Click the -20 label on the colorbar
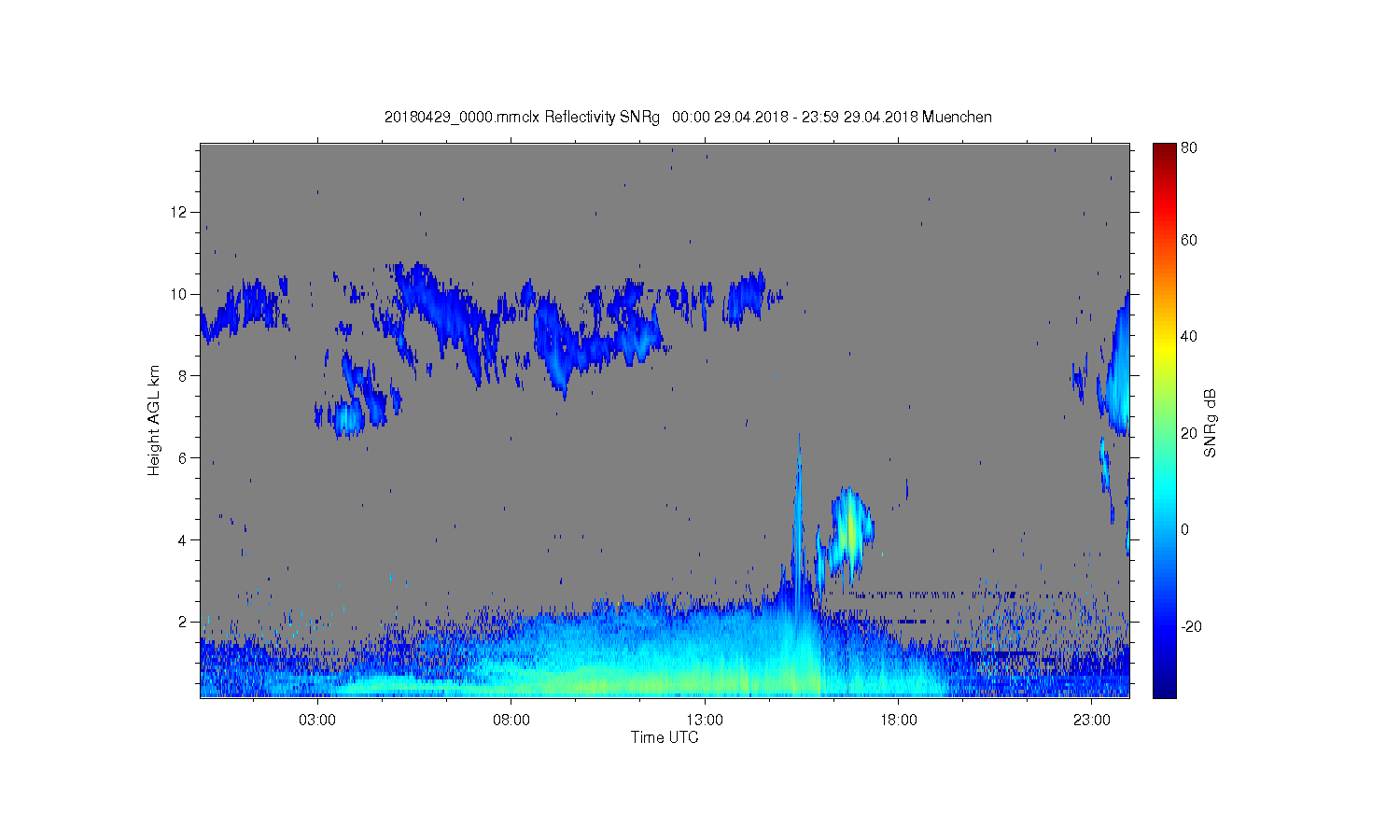 click(x=1191, y=626)
